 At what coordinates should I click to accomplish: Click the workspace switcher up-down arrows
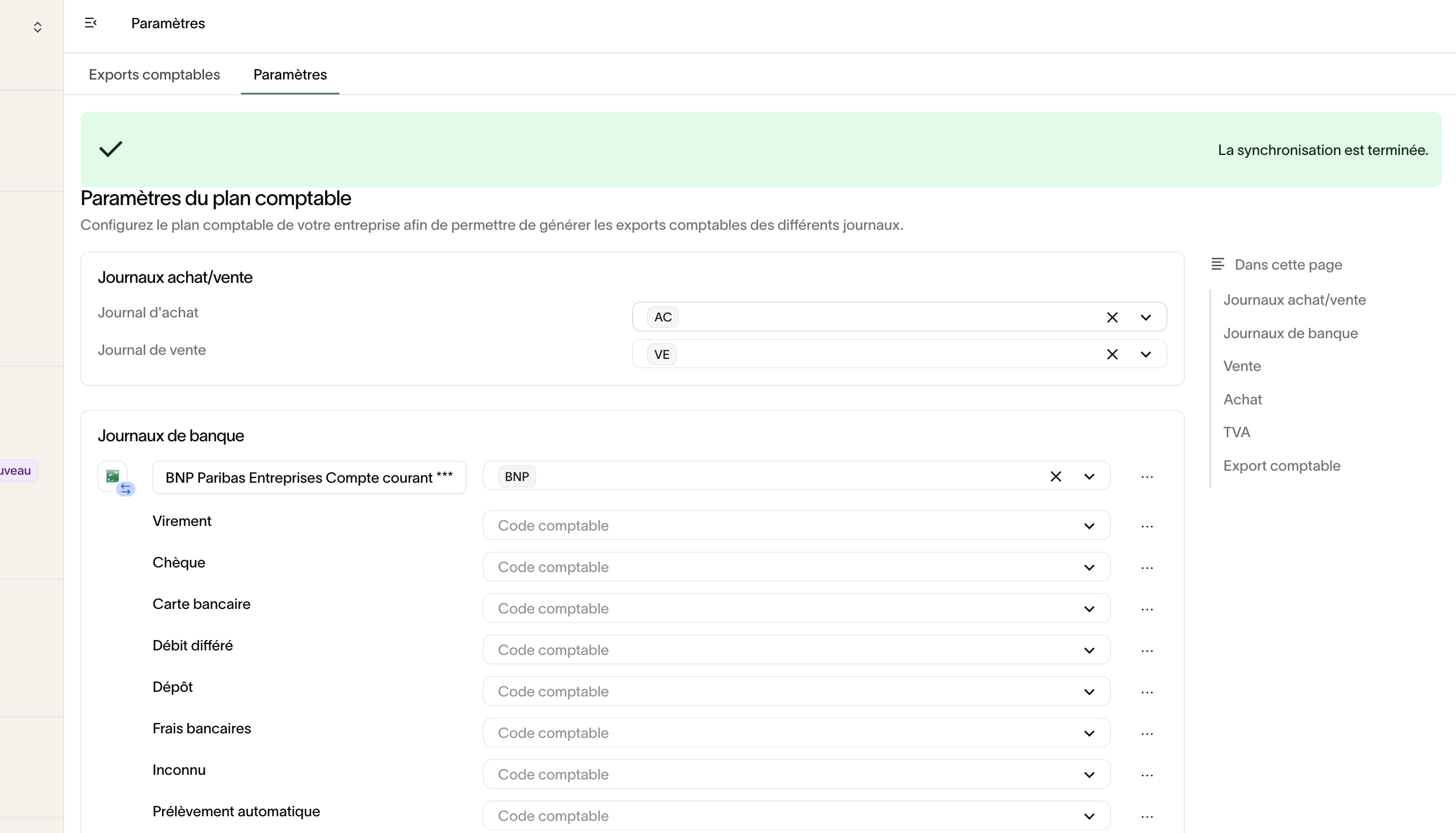coord(37,27)
